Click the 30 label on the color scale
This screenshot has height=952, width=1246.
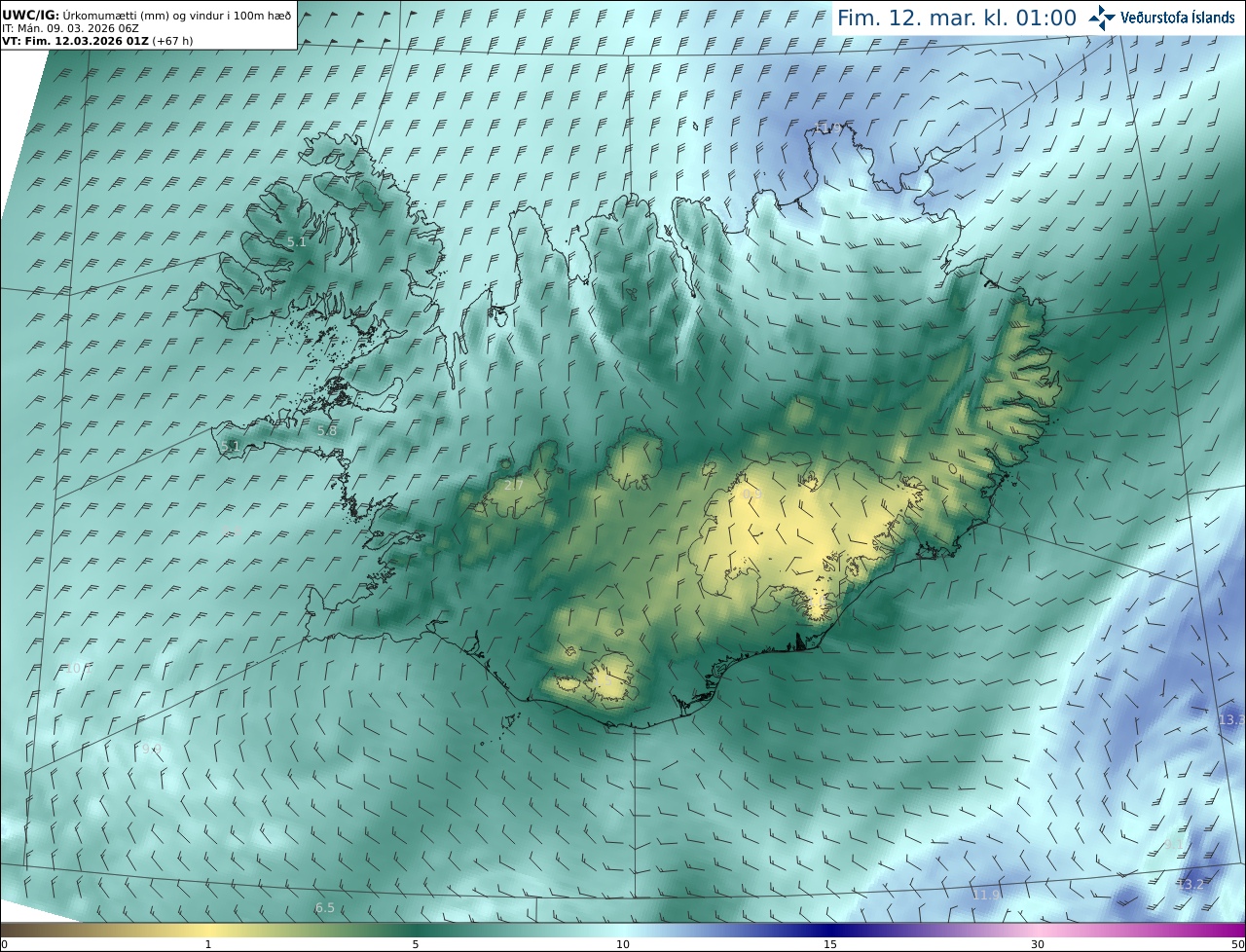click(x=1038, y=944)
